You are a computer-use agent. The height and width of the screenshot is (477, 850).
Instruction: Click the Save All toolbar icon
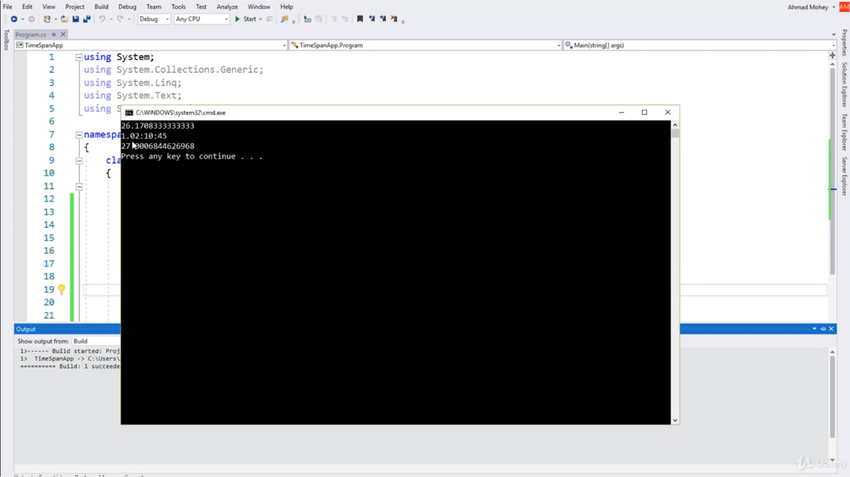(87, 19)
